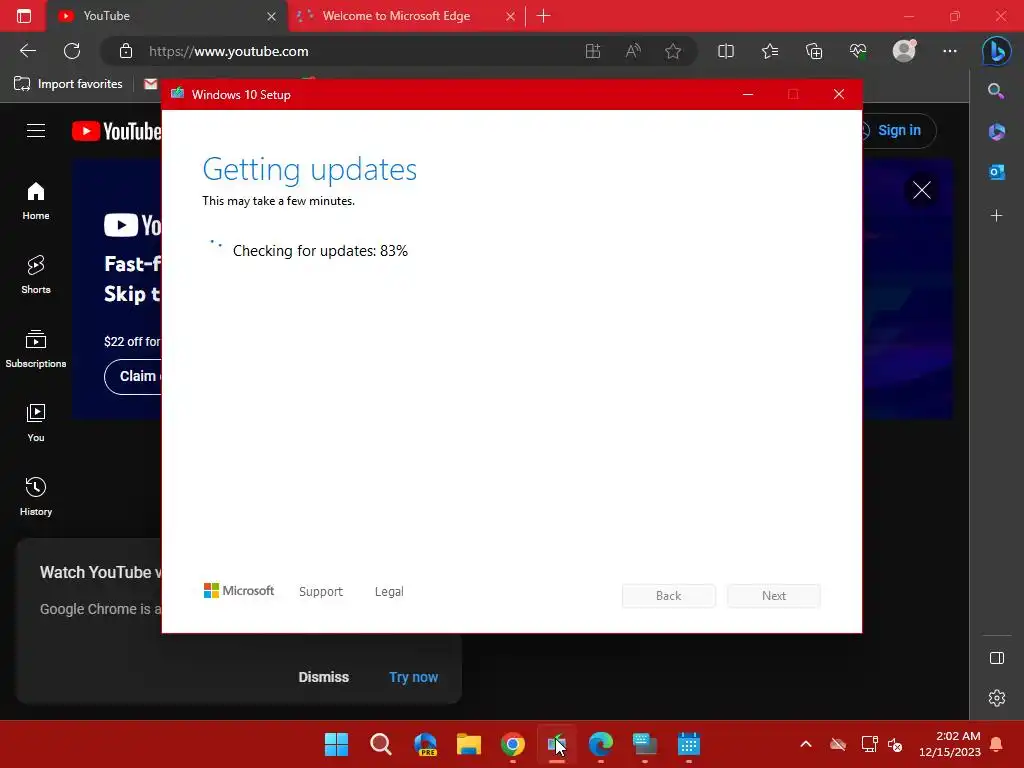Viewport: 1024px width, 768px height.
Task: Open the Favorites list icon
Action: pyautogui.click(x=770, y=51)
